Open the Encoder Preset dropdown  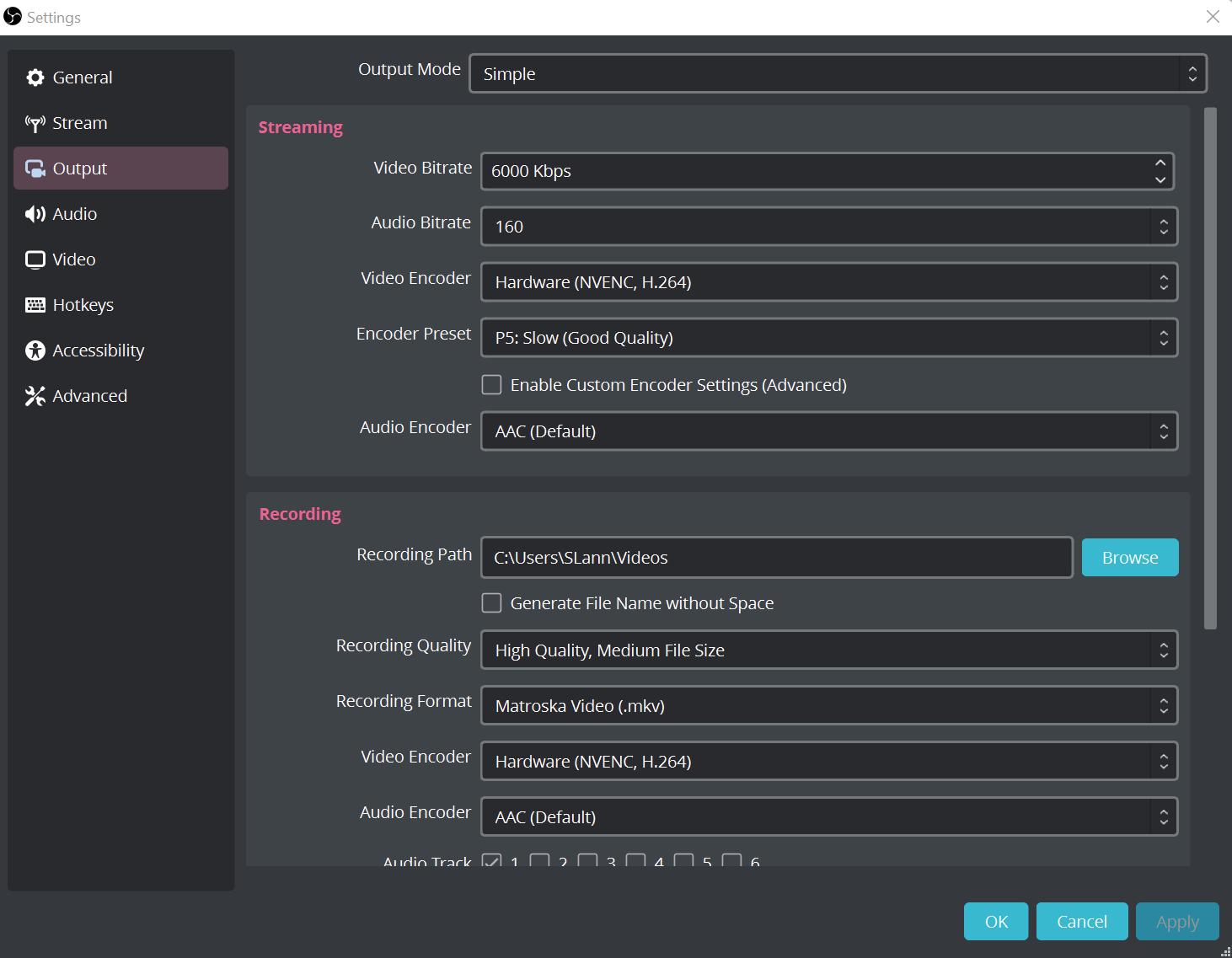click(829, 338)
